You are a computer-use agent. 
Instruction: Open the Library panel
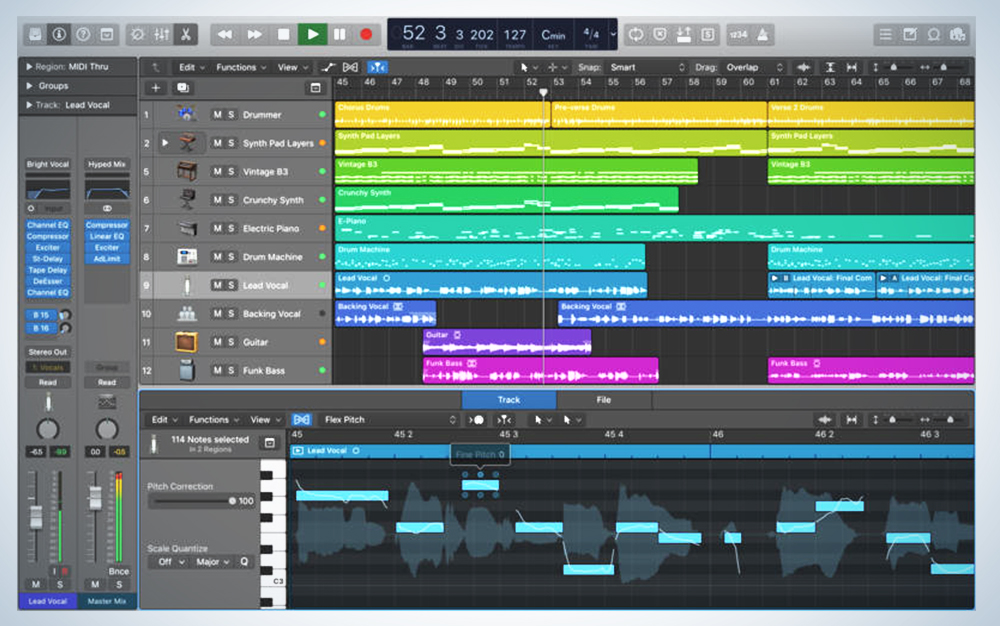(x=35, y=34)
